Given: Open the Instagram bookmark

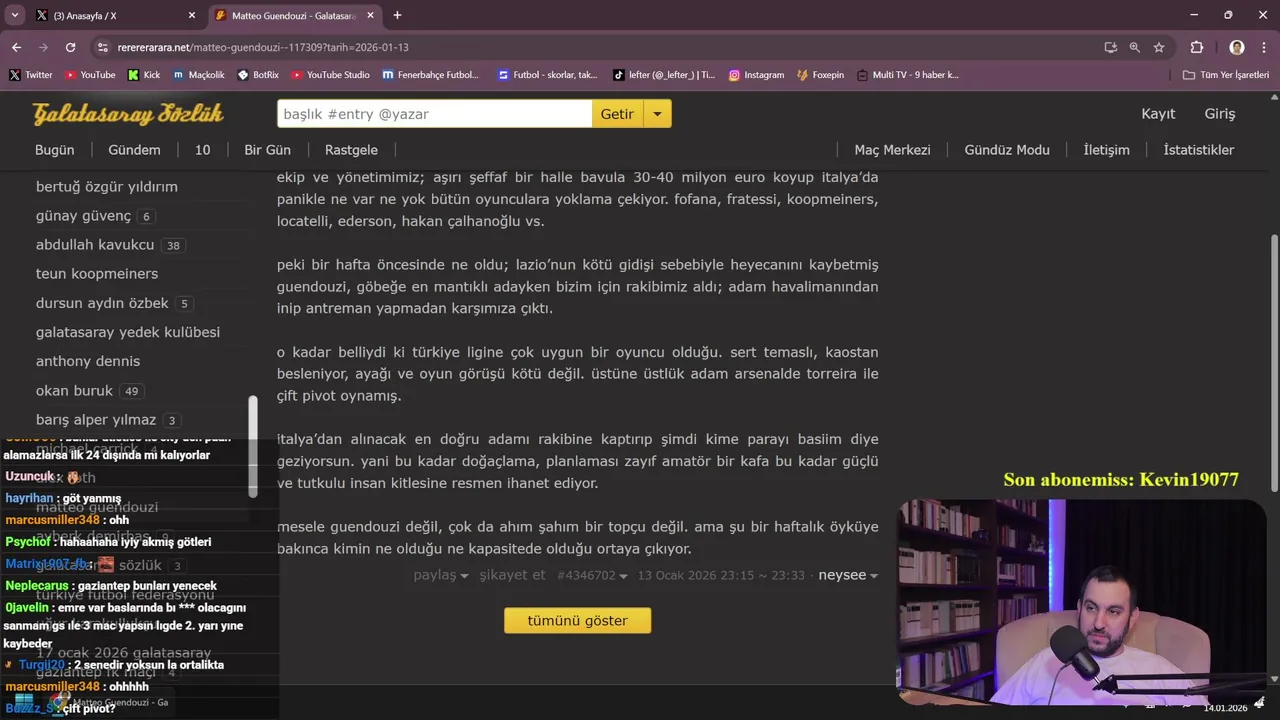Looking at the screenshot, I should tap(756, 75).
